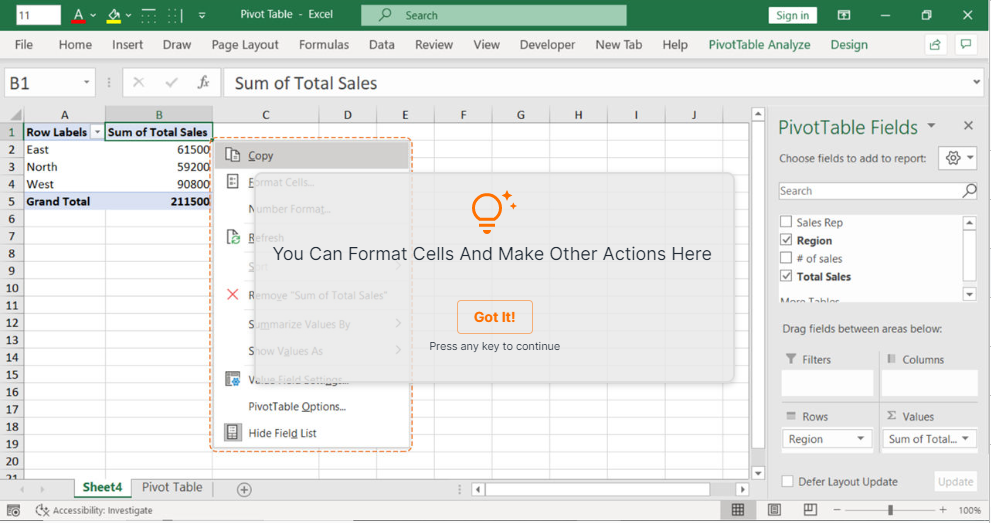Click the font color icon
The image size is (991, 523).
point(78,15)
